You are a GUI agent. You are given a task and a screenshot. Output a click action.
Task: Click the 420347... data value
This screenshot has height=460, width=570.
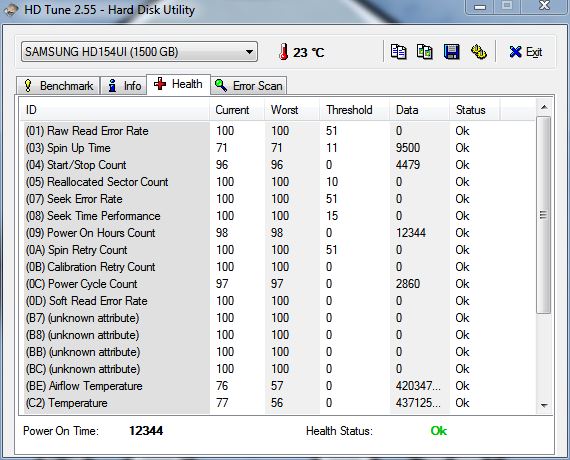click(418, 386)
